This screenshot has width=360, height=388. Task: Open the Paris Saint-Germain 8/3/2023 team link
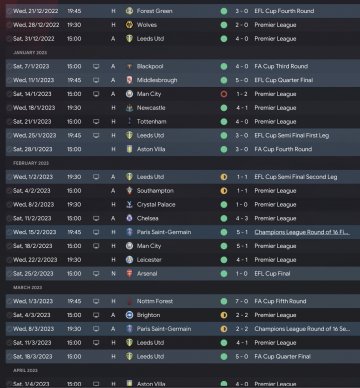[164, 329]
